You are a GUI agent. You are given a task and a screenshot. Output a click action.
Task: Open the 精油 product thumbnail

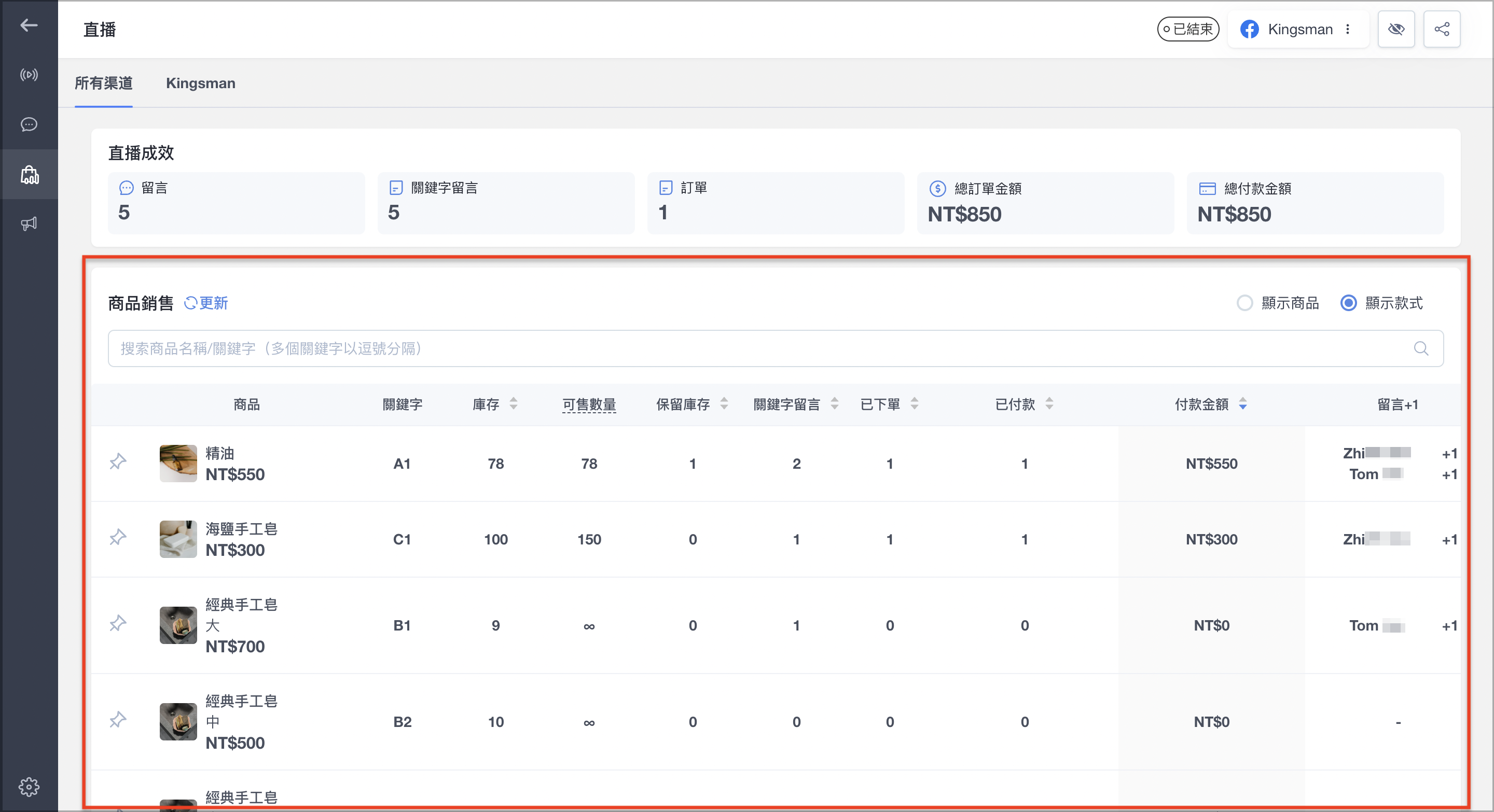[178, 464]
